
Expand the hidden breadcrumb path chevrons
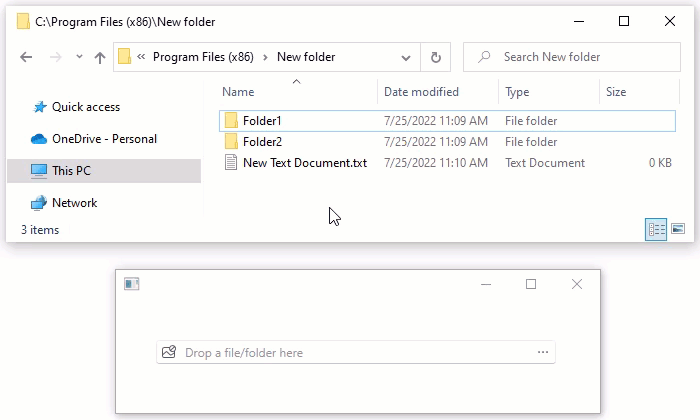click(x=141, y=57)
